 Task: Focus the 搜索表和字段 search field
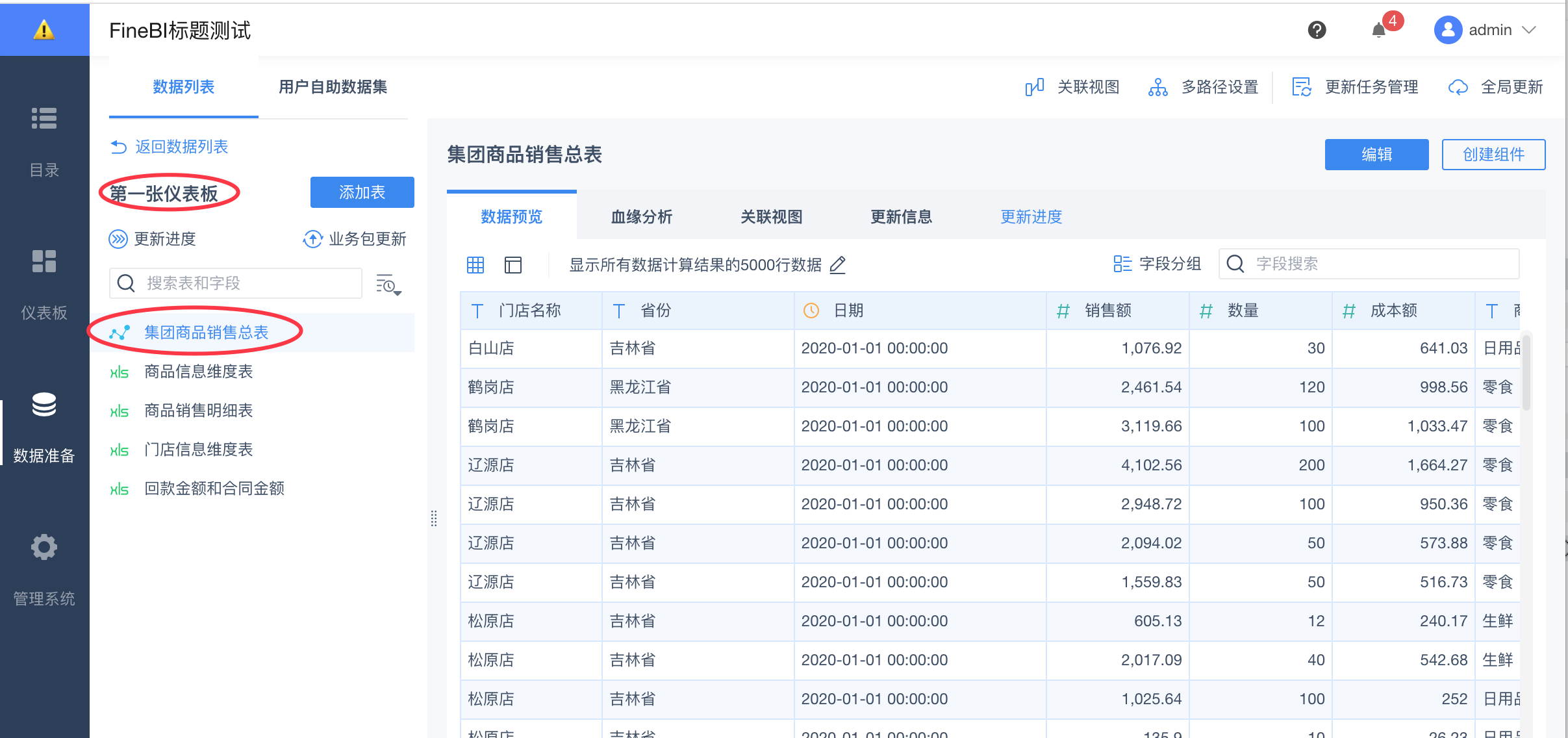pos(236,283)
